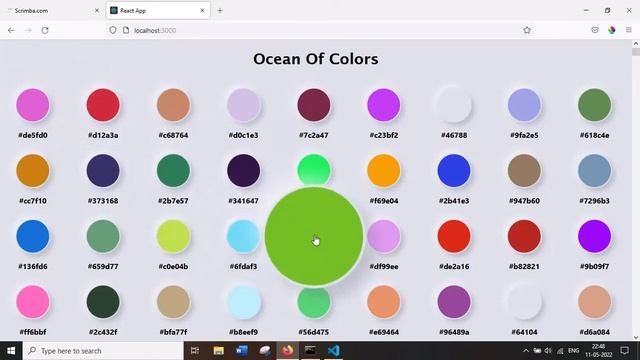Select the #c68764 tan color circle
640x360 pixels.
coord(173,105)
